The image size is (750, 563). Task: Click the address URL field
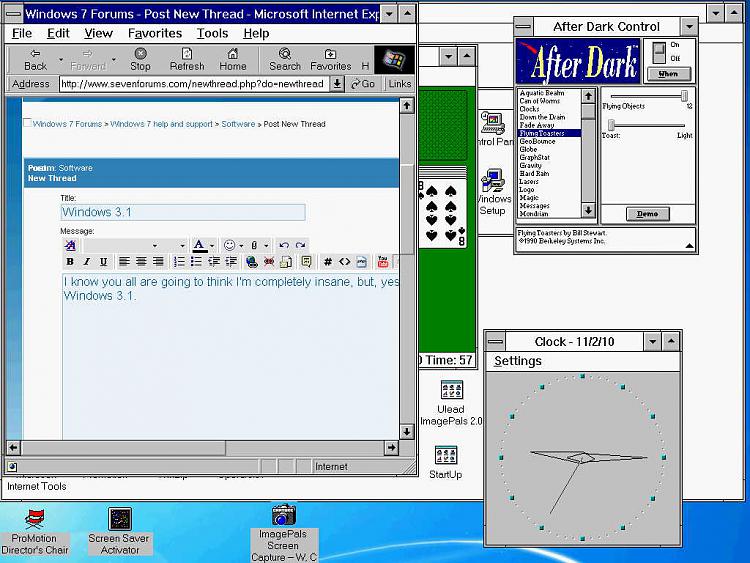click(194, 84)
